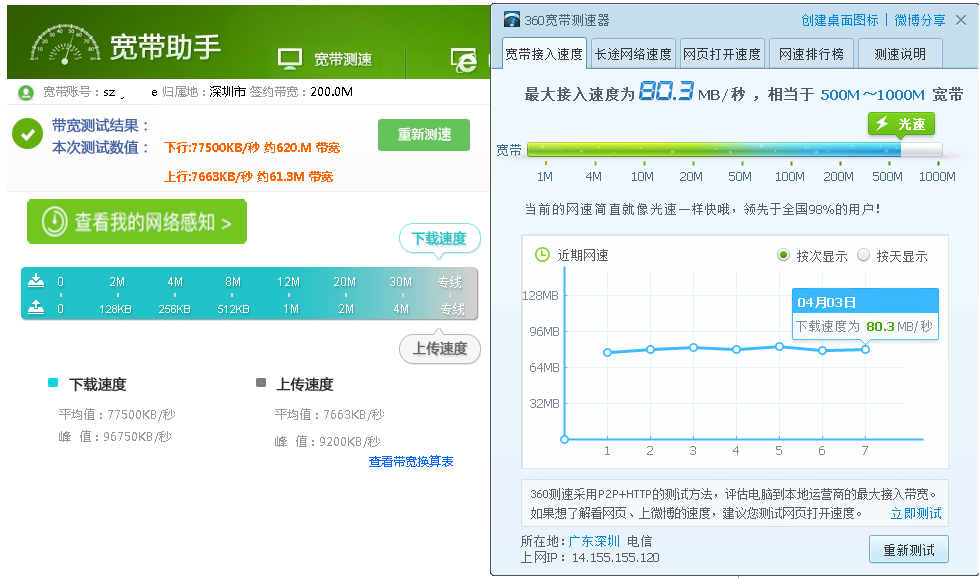Click the green 重新测速 button
979x578 pixels.
(424, 135)
